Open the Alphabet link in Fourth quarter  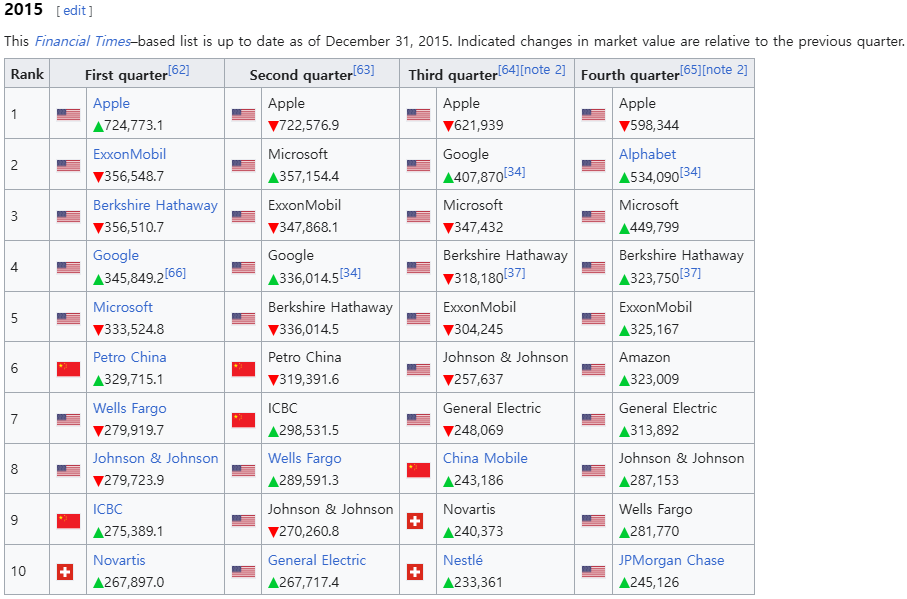[x=647, y=154]
